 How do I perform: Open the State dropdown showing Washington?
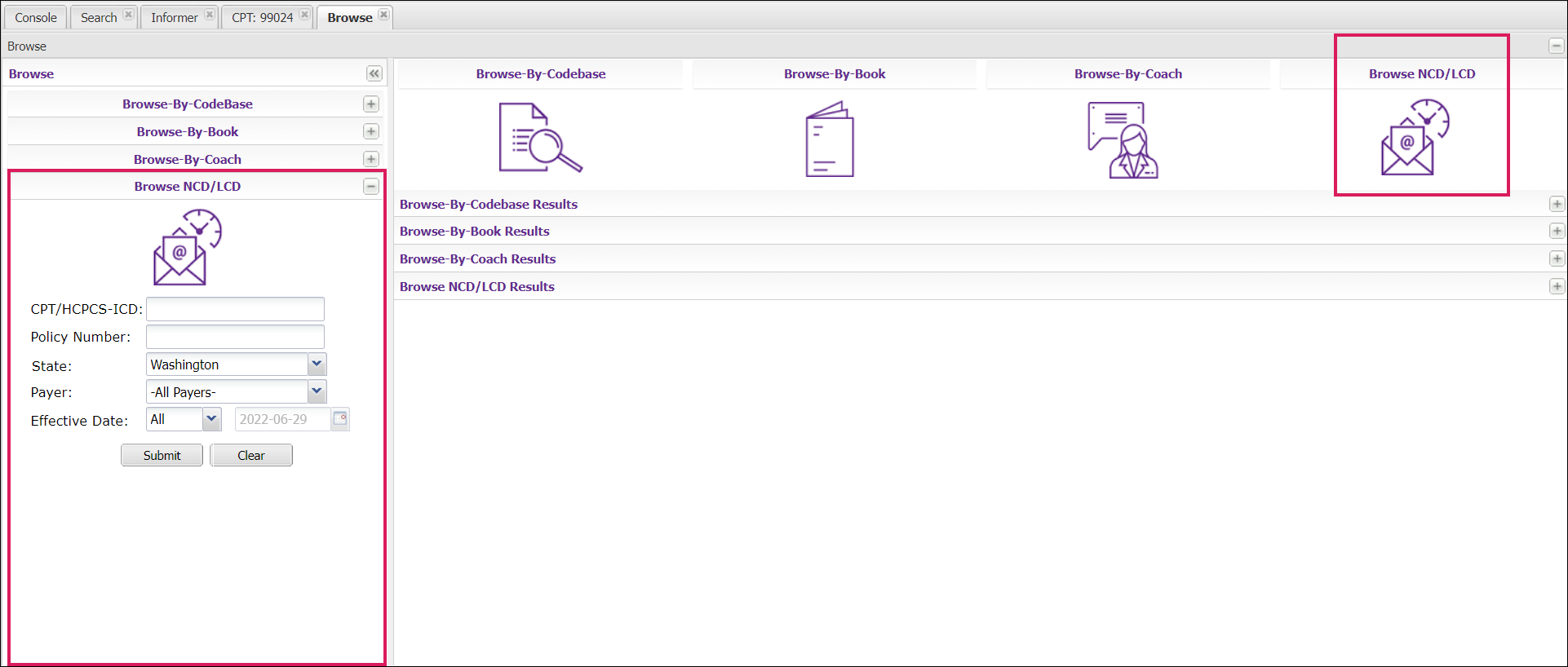click(x=317, y=364)
